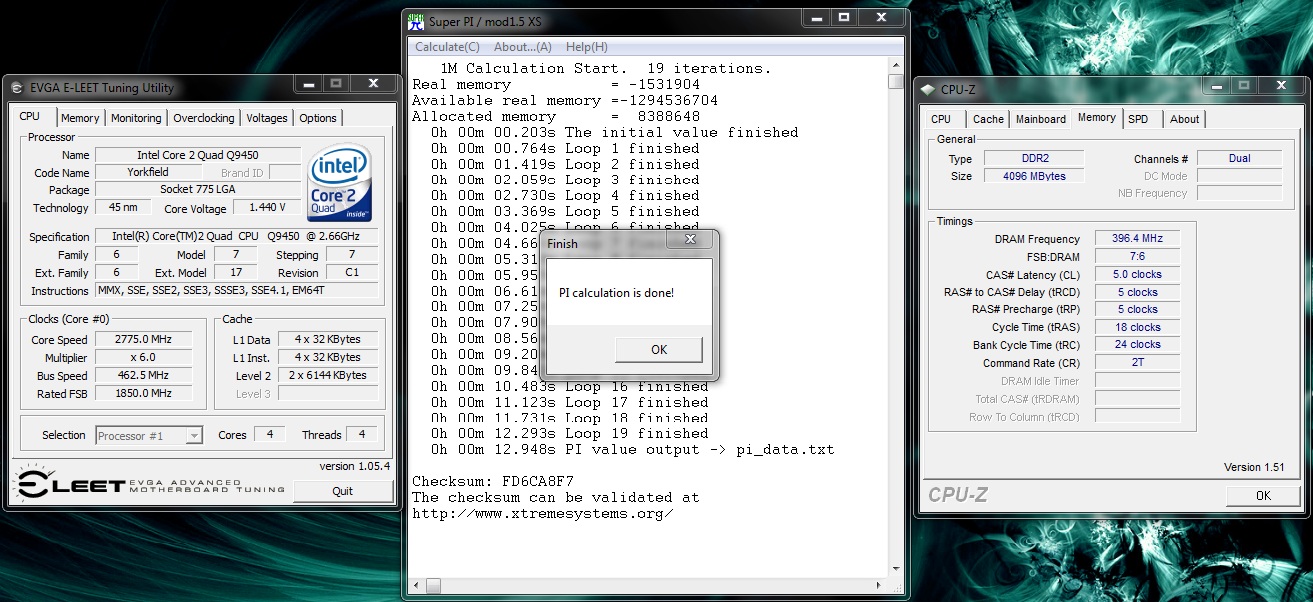The width and height of the screenshot is (1313, 602).
Task: Click the Bank Cycle Time value 24 clocks
Action: [1138, 344]
